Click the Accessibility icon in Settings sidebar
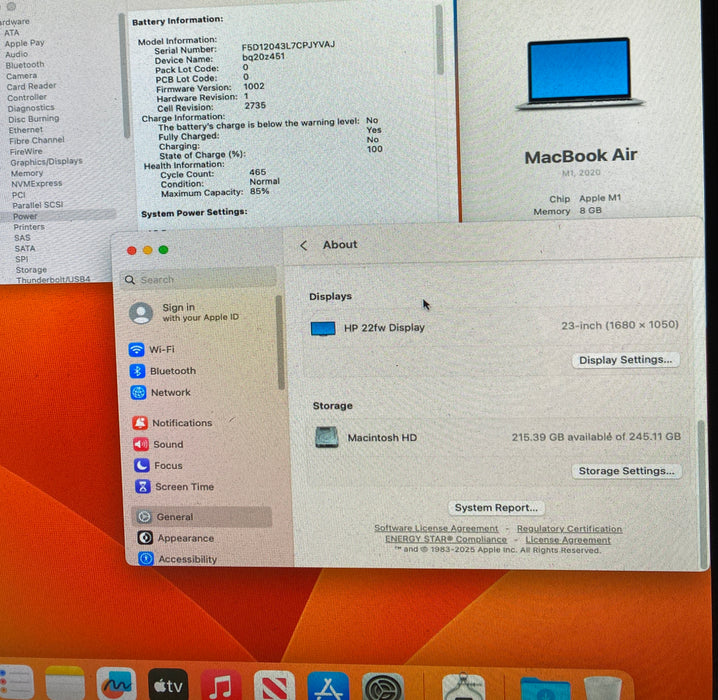The width and height of the screenshot is (718, 700). coord(146,559)
